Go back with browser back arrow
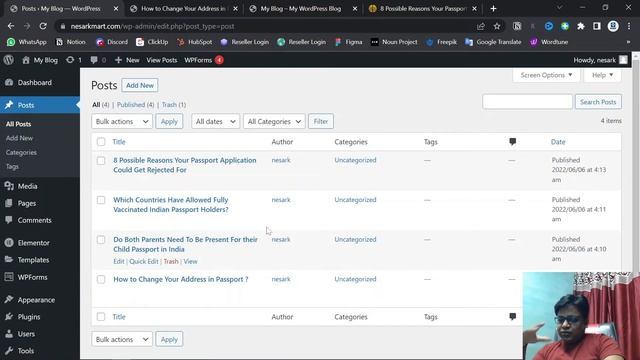This screenshot has width=640, height=360. click(x=11, y=26)
